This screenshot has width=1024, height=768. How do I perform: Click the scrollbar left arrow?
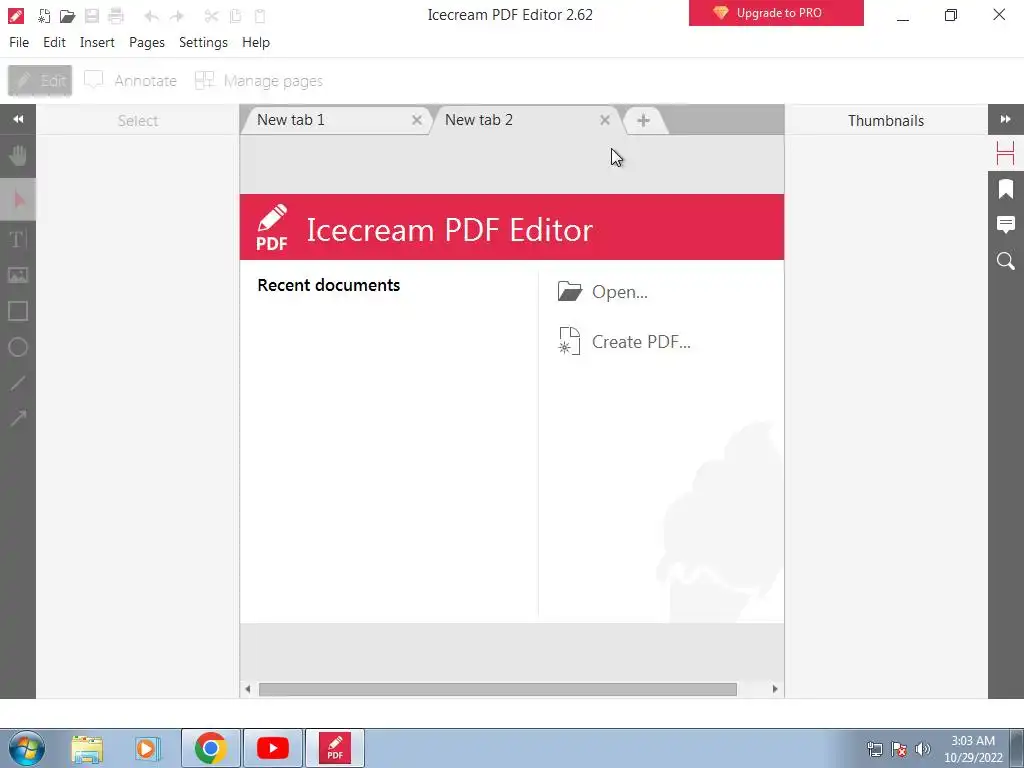click(x=248, y=689)
